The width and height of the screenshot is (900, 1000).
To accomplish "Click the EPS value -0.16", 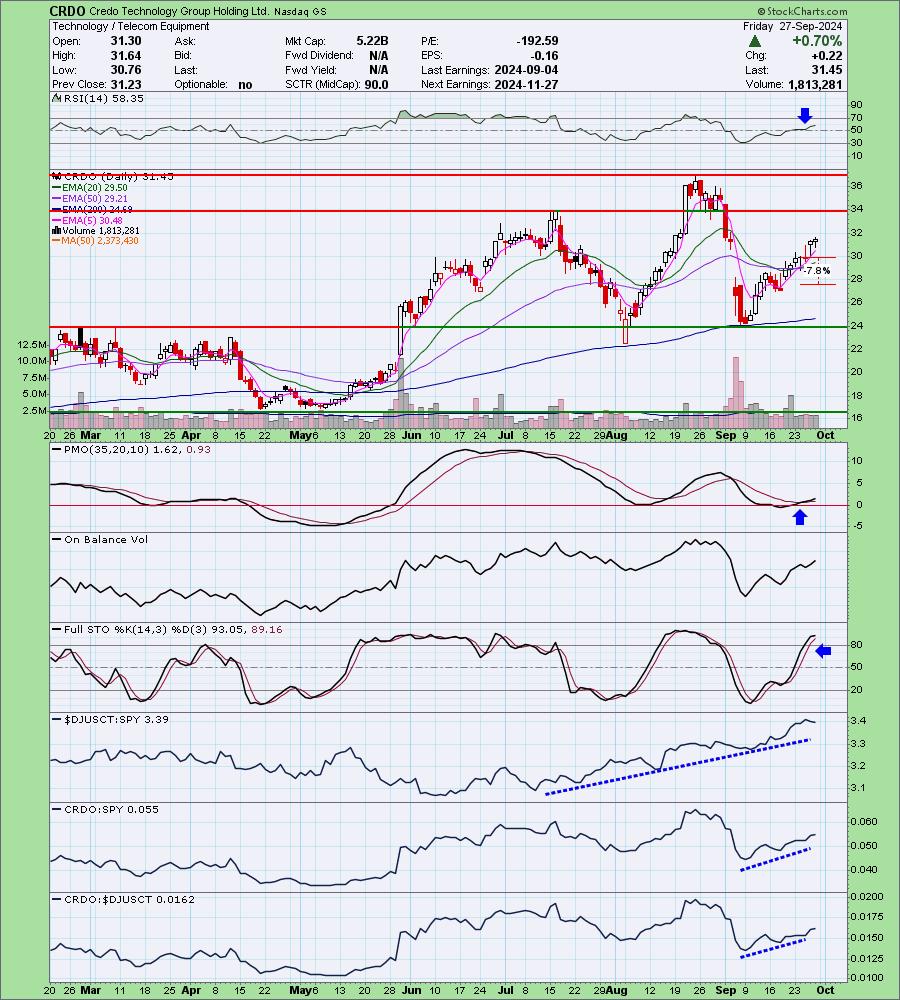I will [x=545, y=55].
